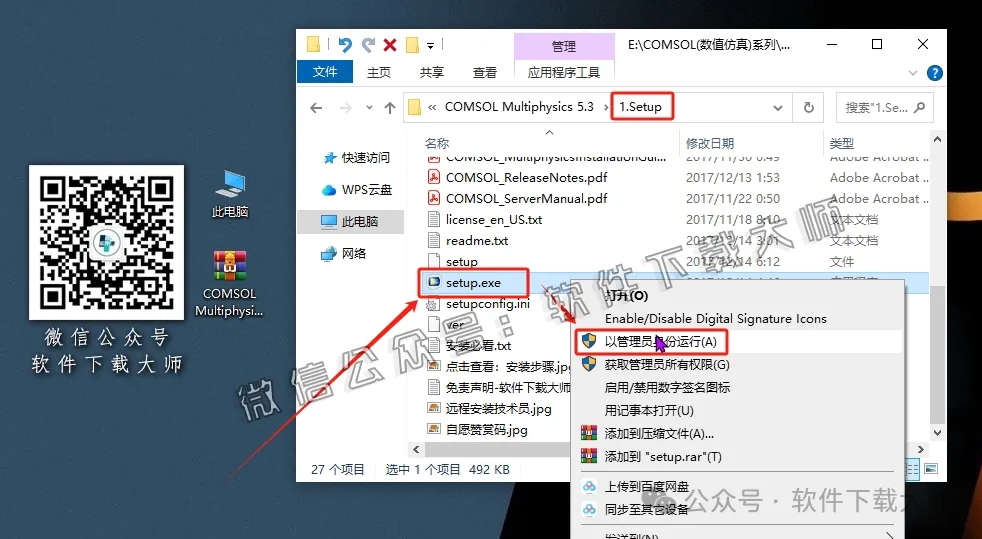Select COMSOL_ServerManual.pdf file
This screenshot has width=982, height=539.
[x=526, y=199]
